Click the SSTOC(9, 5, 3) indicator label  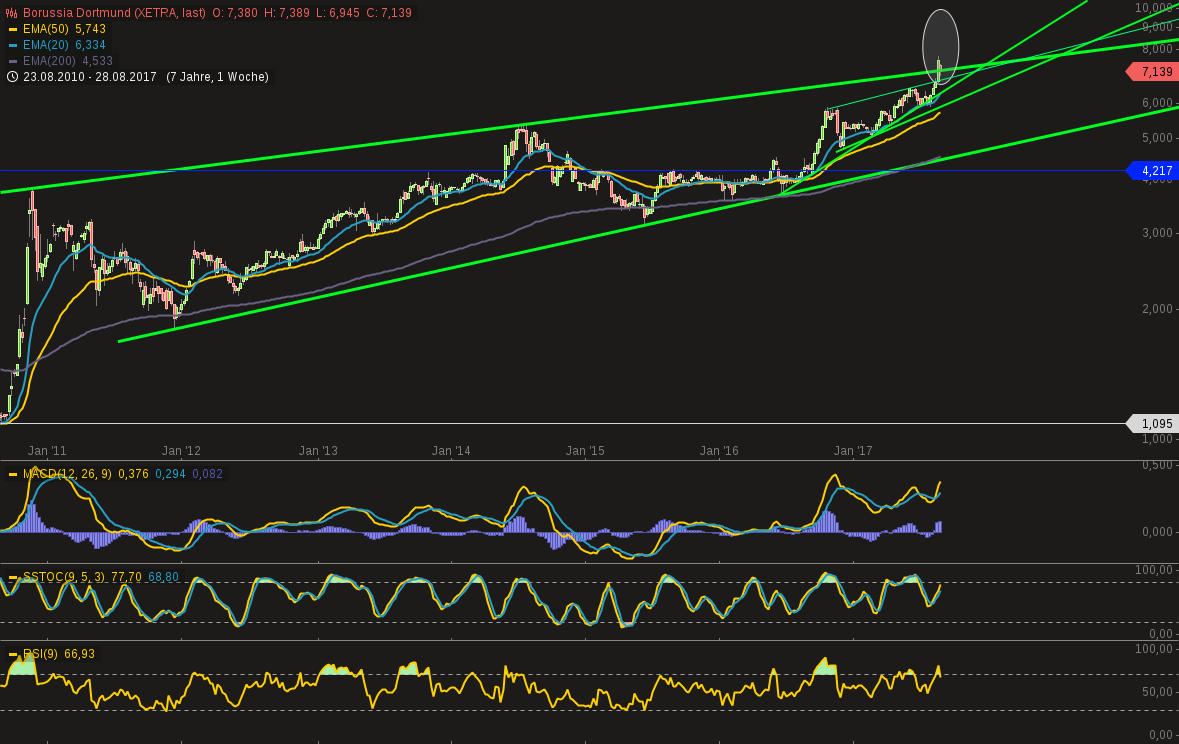[63, 577]
